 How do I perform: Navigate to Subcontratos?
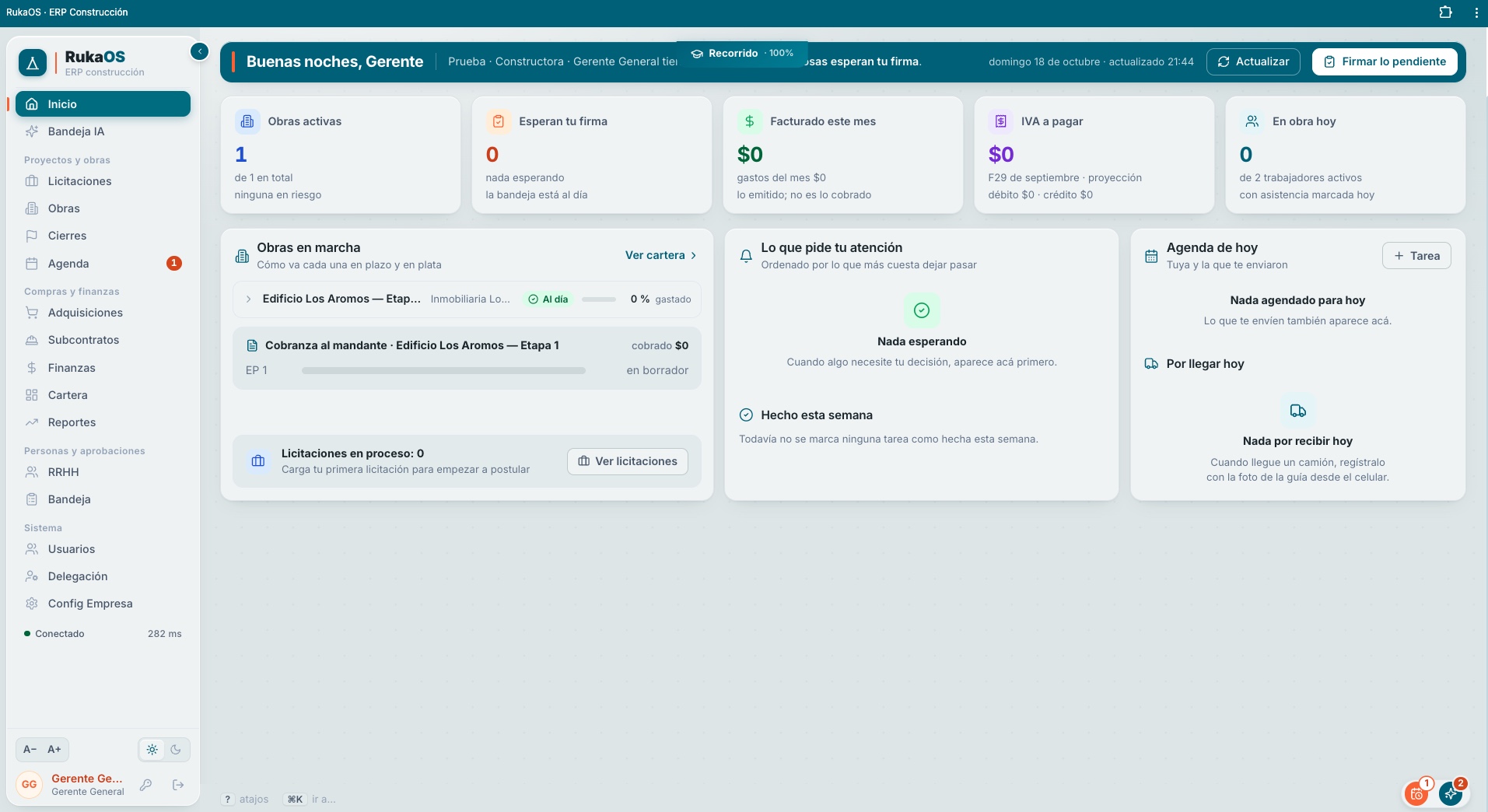pos(103,340)
